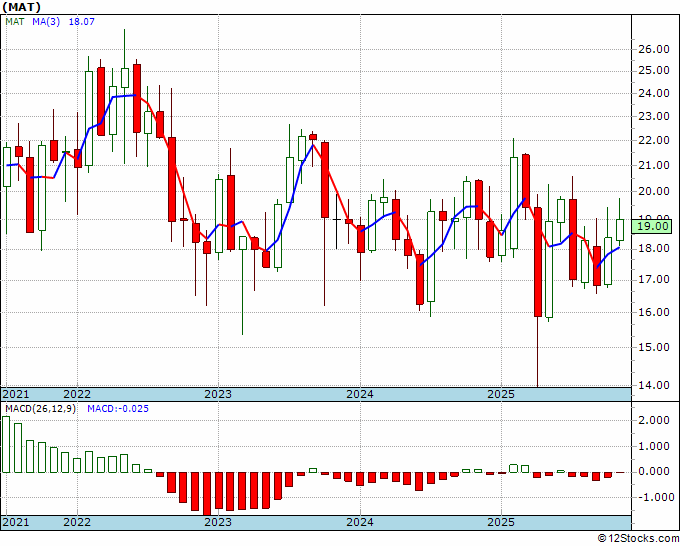Click the (MAT) ticker title
The width and height of the screenshot is (680, 546).
pyautogui.click(x=22, y=7)
